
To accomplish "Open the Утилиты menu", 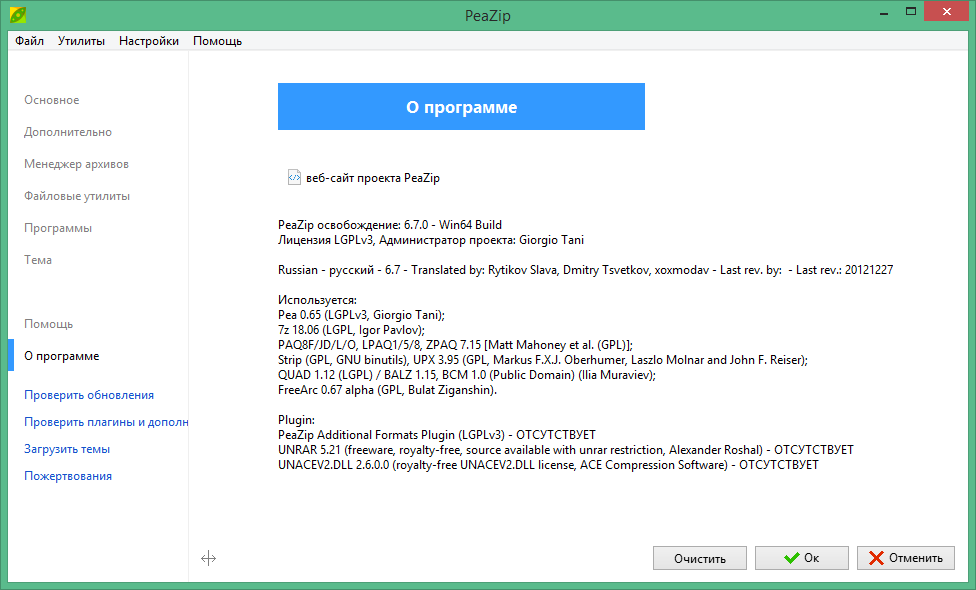I will pos(81,41).
